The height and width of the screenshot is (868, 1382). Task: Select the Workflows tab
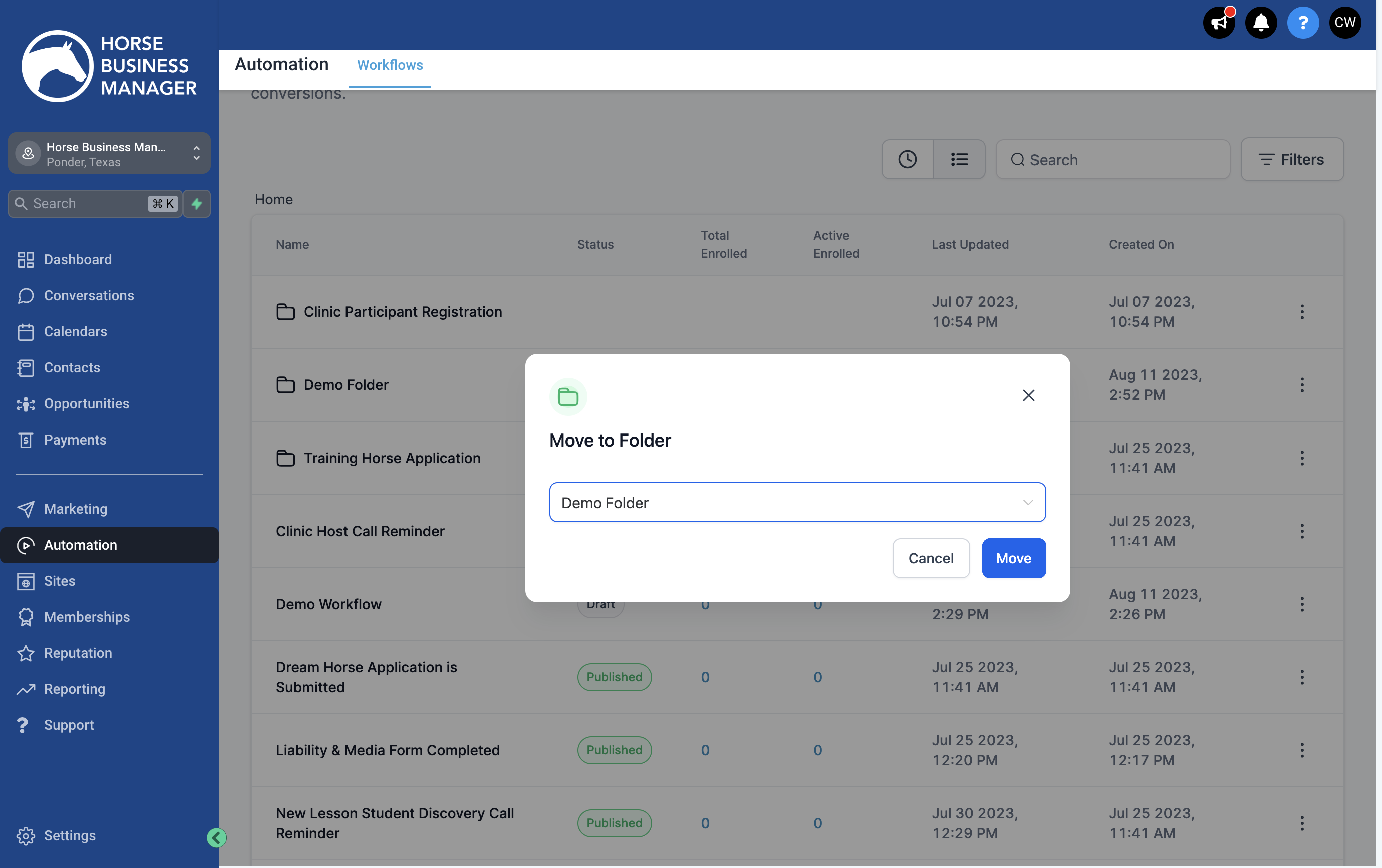click(390, 65)
